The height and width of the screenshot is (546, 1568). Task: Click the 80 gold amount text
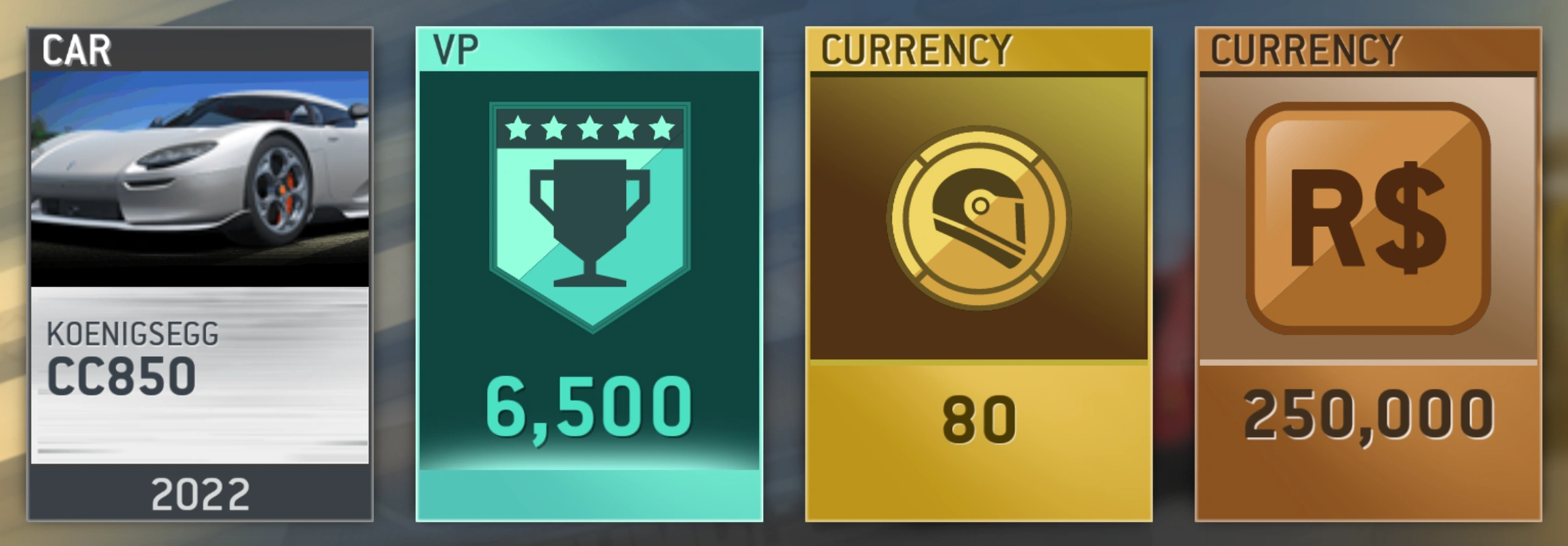click(979, 420)
